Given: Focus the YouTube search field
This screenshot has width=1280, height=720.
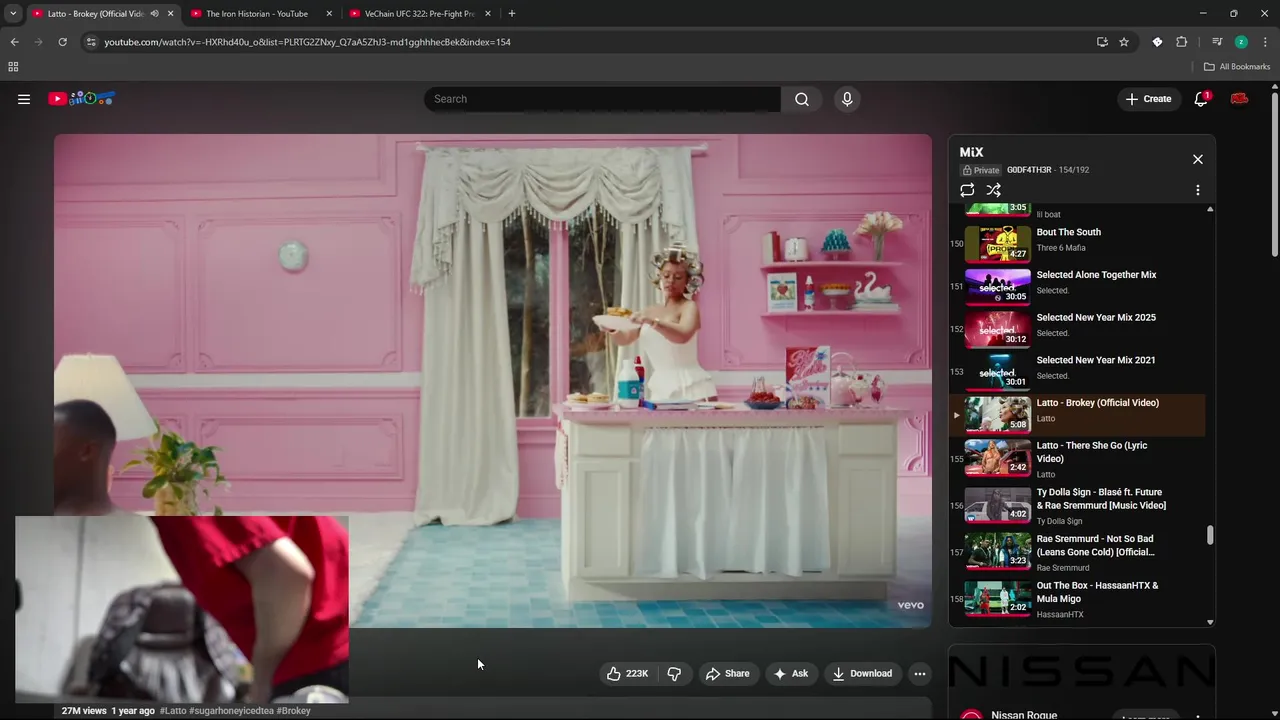Looking at the screenshot, I should [602, 99].
